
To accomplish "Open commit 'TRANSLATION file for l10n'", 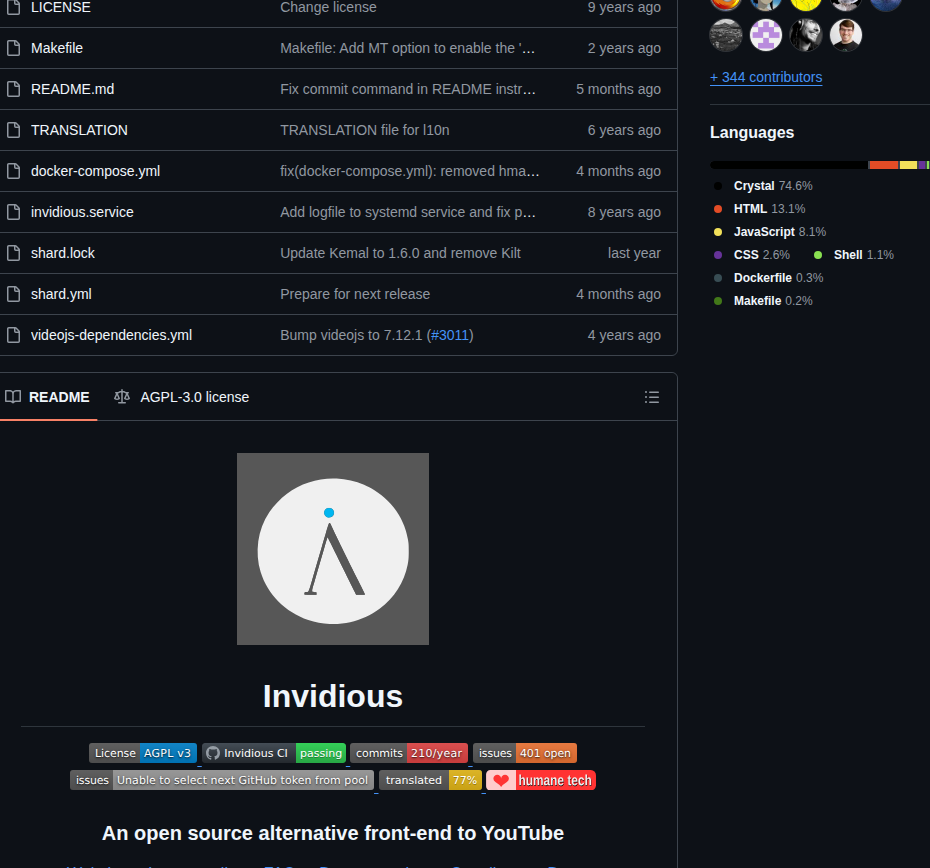I will (365, 130).
